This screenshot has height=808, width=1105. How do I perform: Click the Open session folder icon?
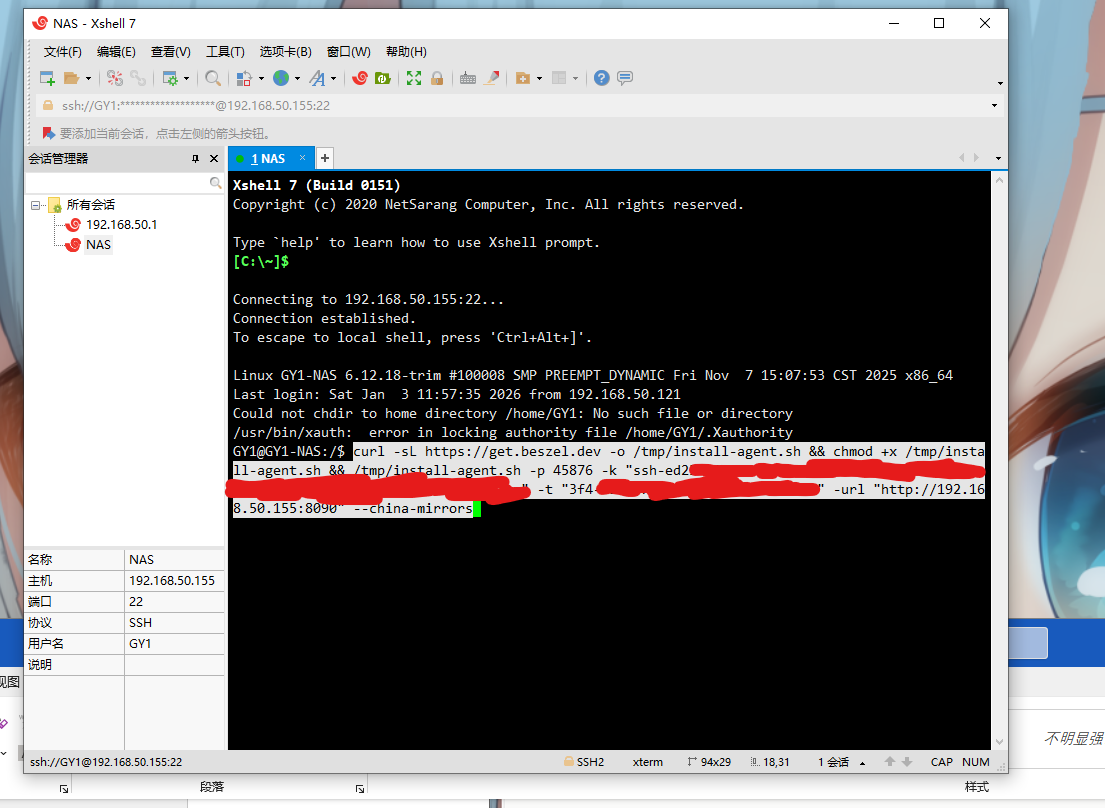click(71, 78)
